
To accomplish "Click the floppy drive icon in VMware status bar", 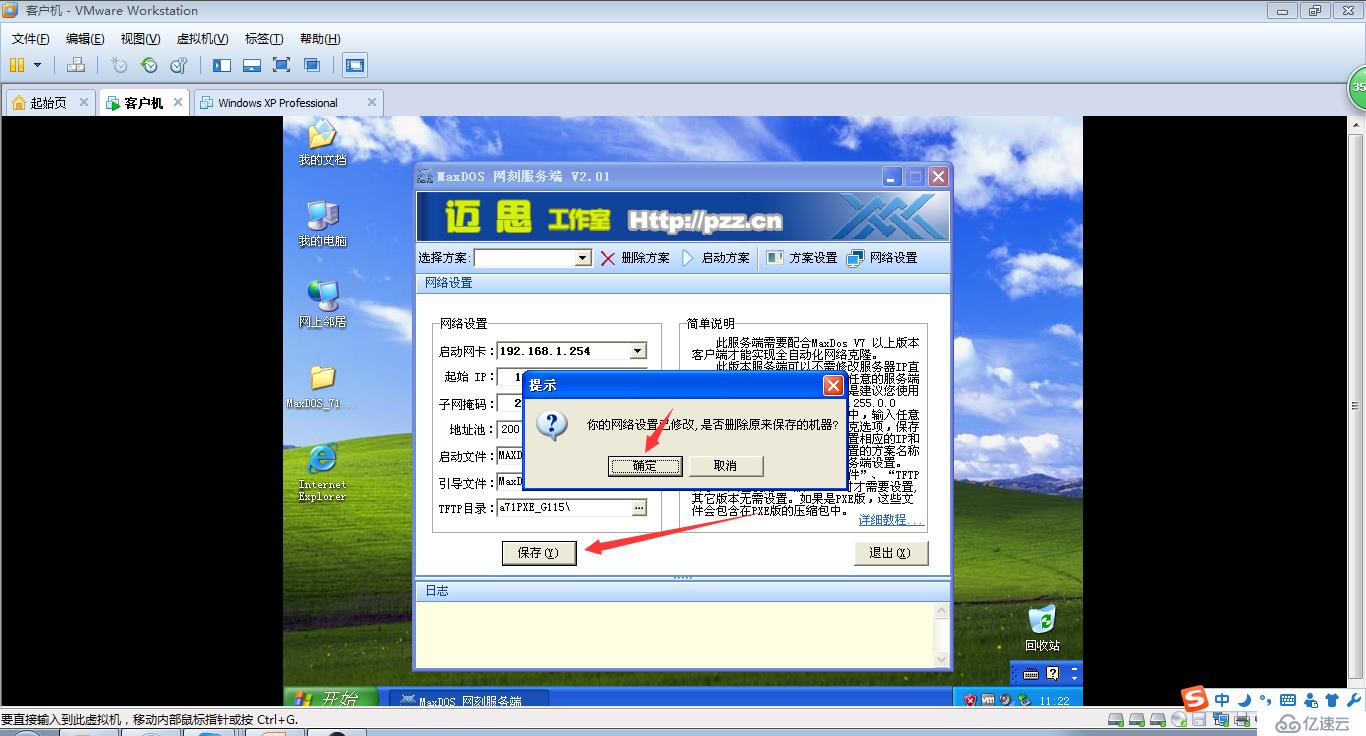I will point(1198,719).
